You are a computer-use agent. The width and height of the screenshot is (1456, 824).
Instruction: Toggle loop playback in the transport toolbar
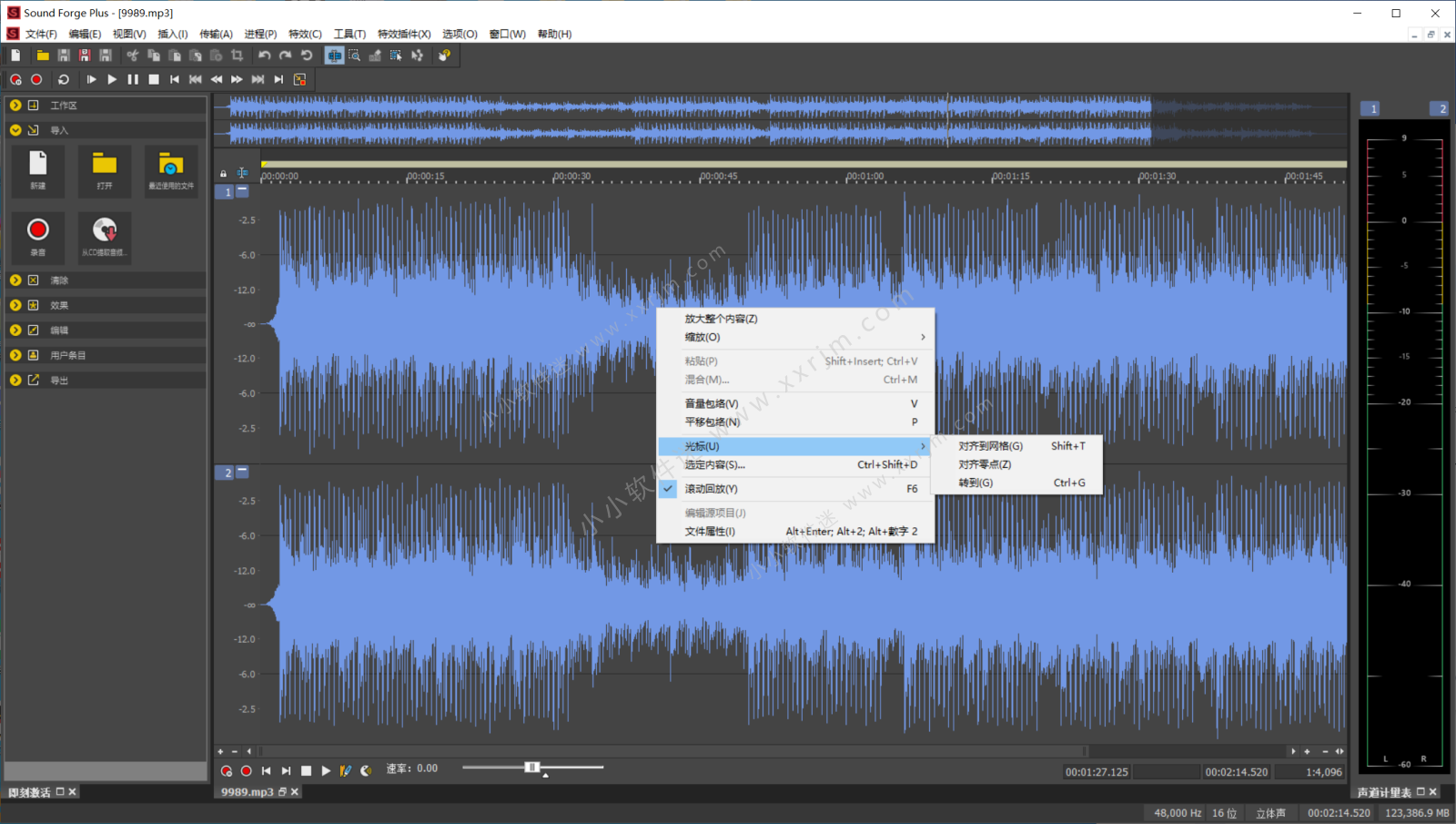point(64,79)
